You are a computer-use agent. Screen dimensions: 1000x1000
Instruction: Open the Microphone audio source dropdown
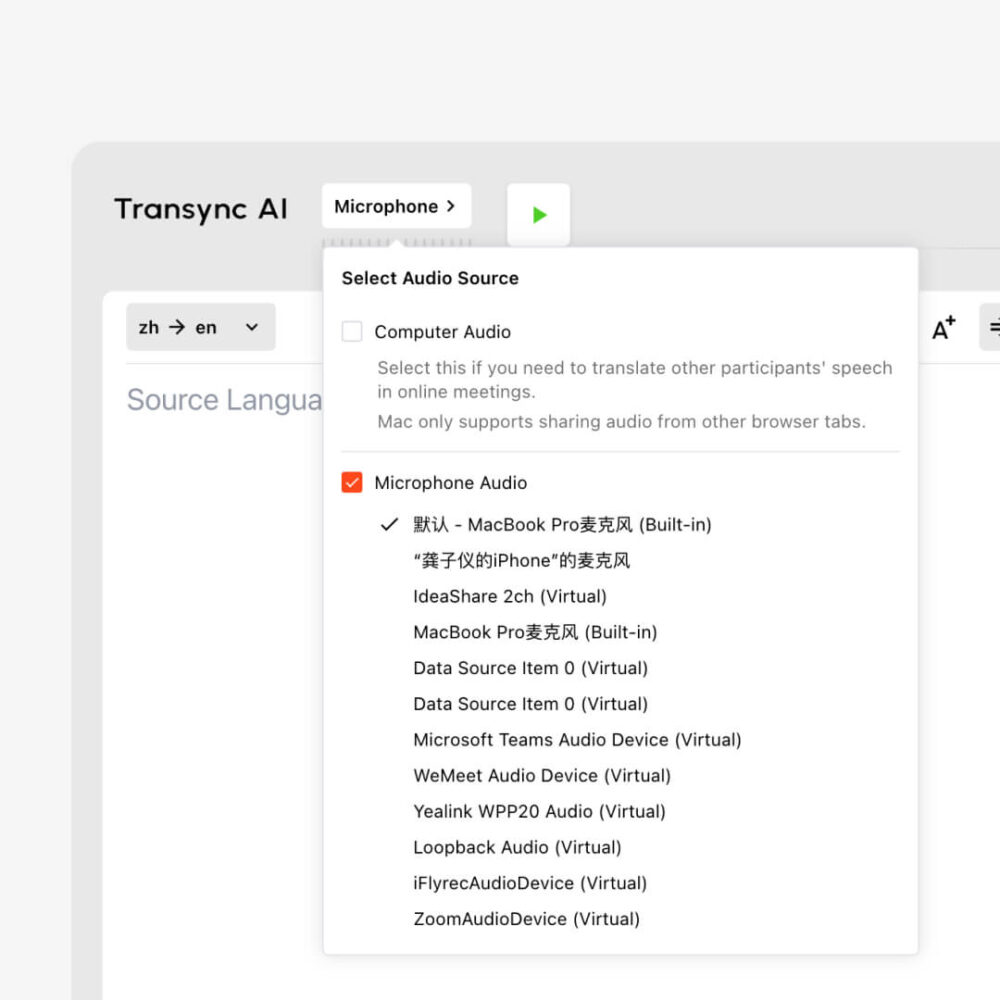tap(396, 205)
